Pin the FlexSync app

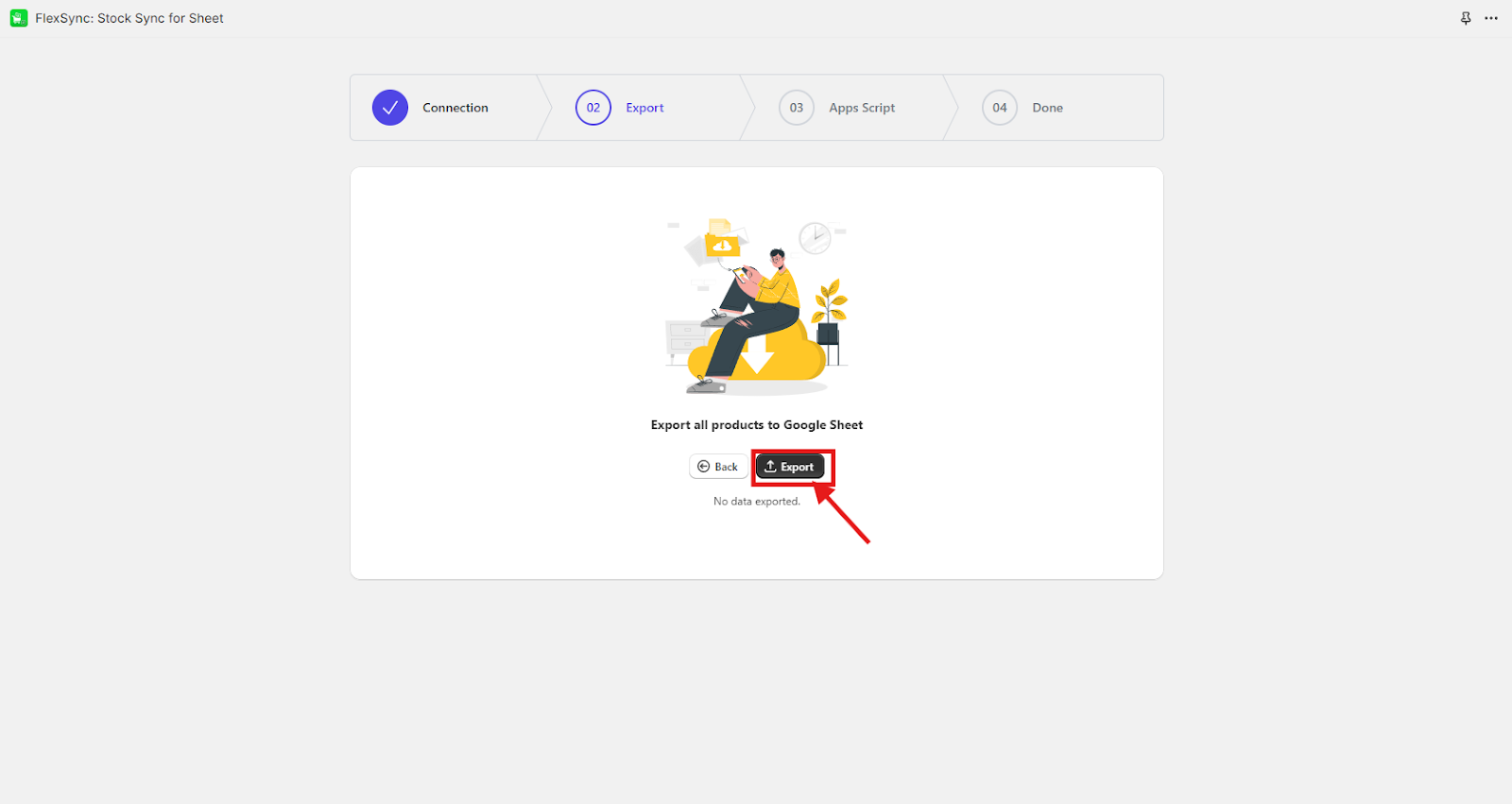click(1466, 18)
